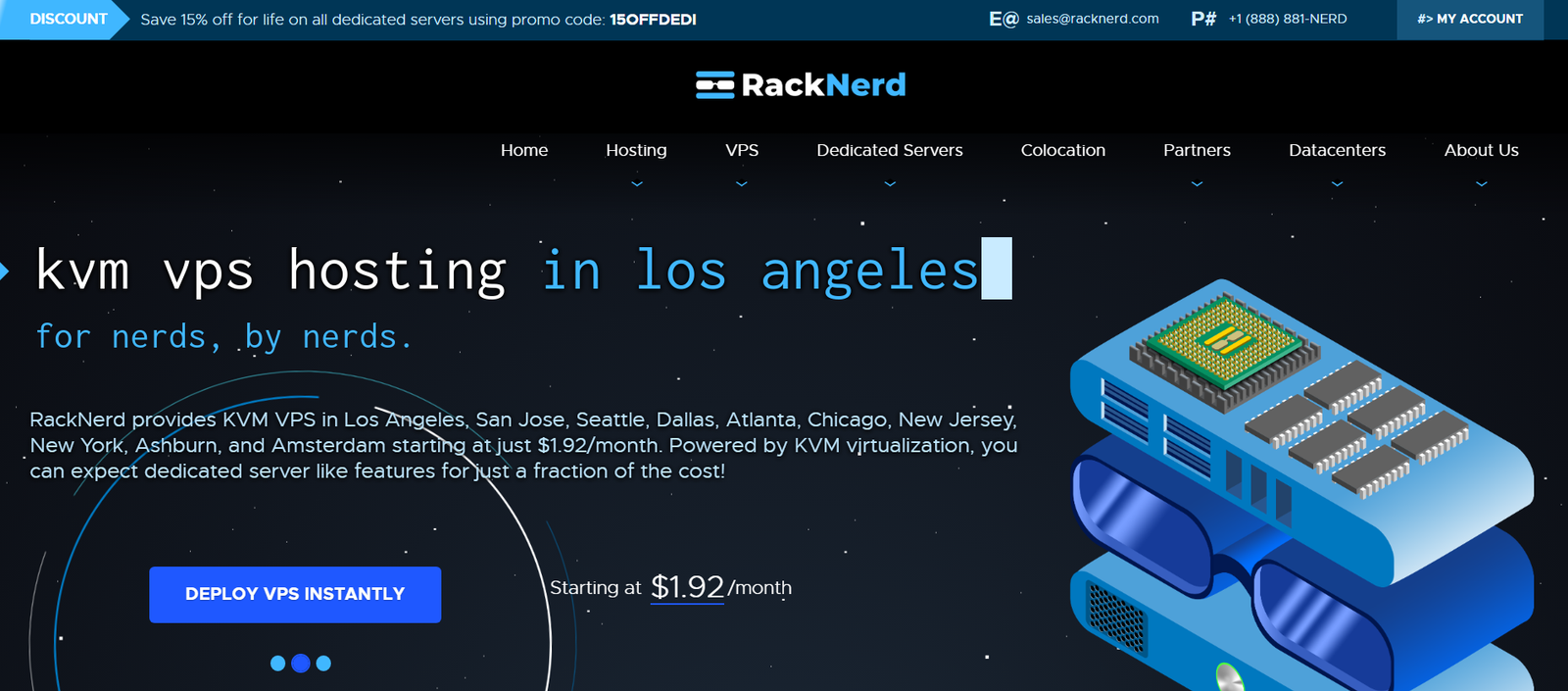
Task: Open the My Account button
Action: point(1470,19)
